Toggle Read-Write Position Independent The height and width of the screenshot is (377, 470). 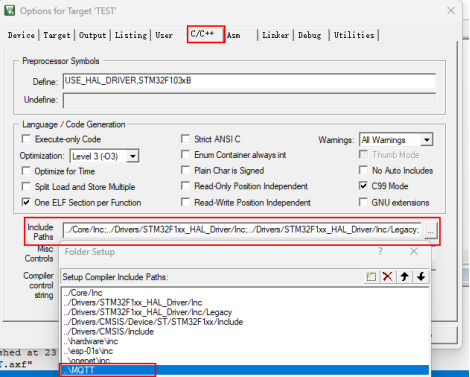coord(185,202)
